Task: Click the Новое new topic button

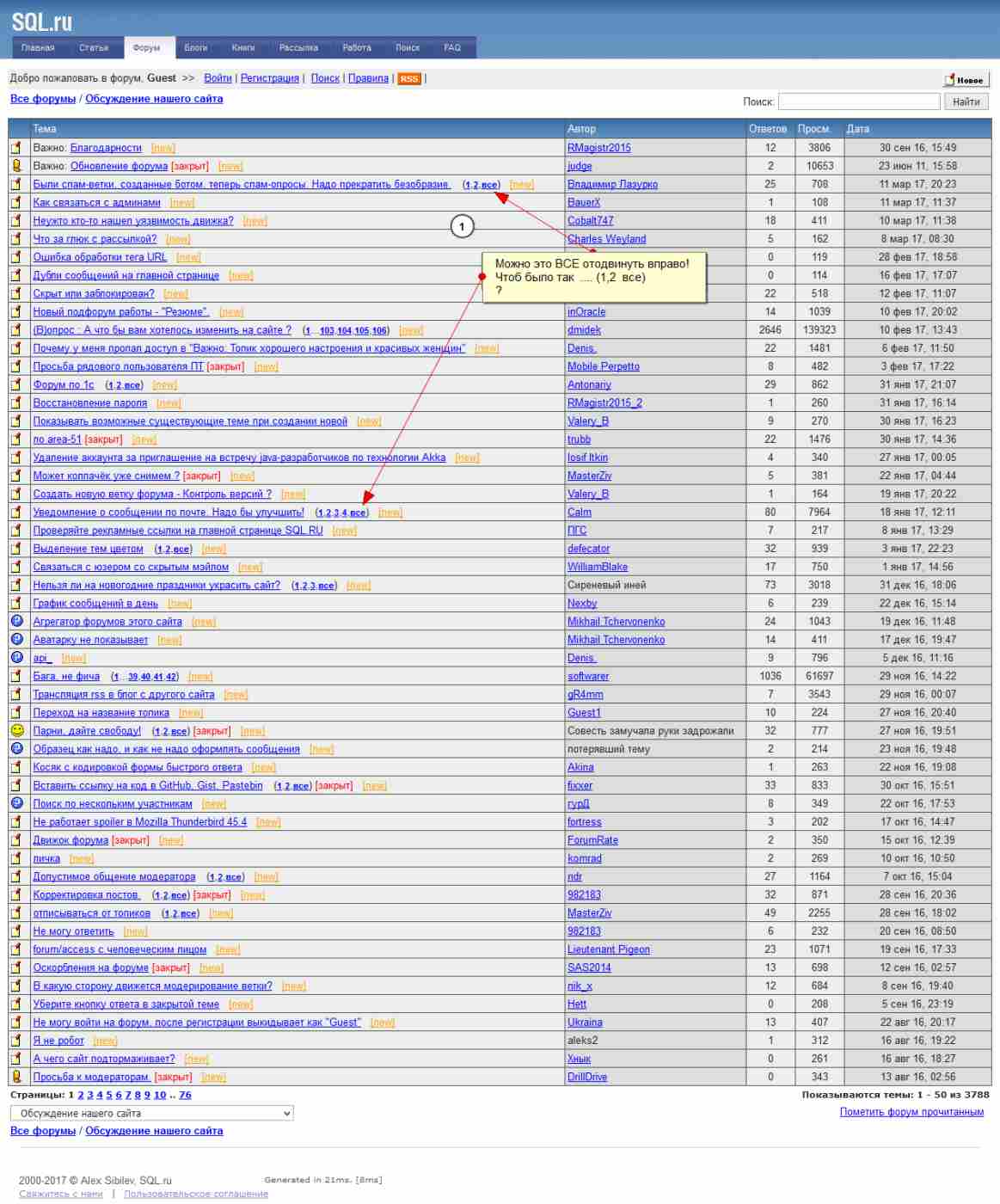Action: click(x=966, y=80)
